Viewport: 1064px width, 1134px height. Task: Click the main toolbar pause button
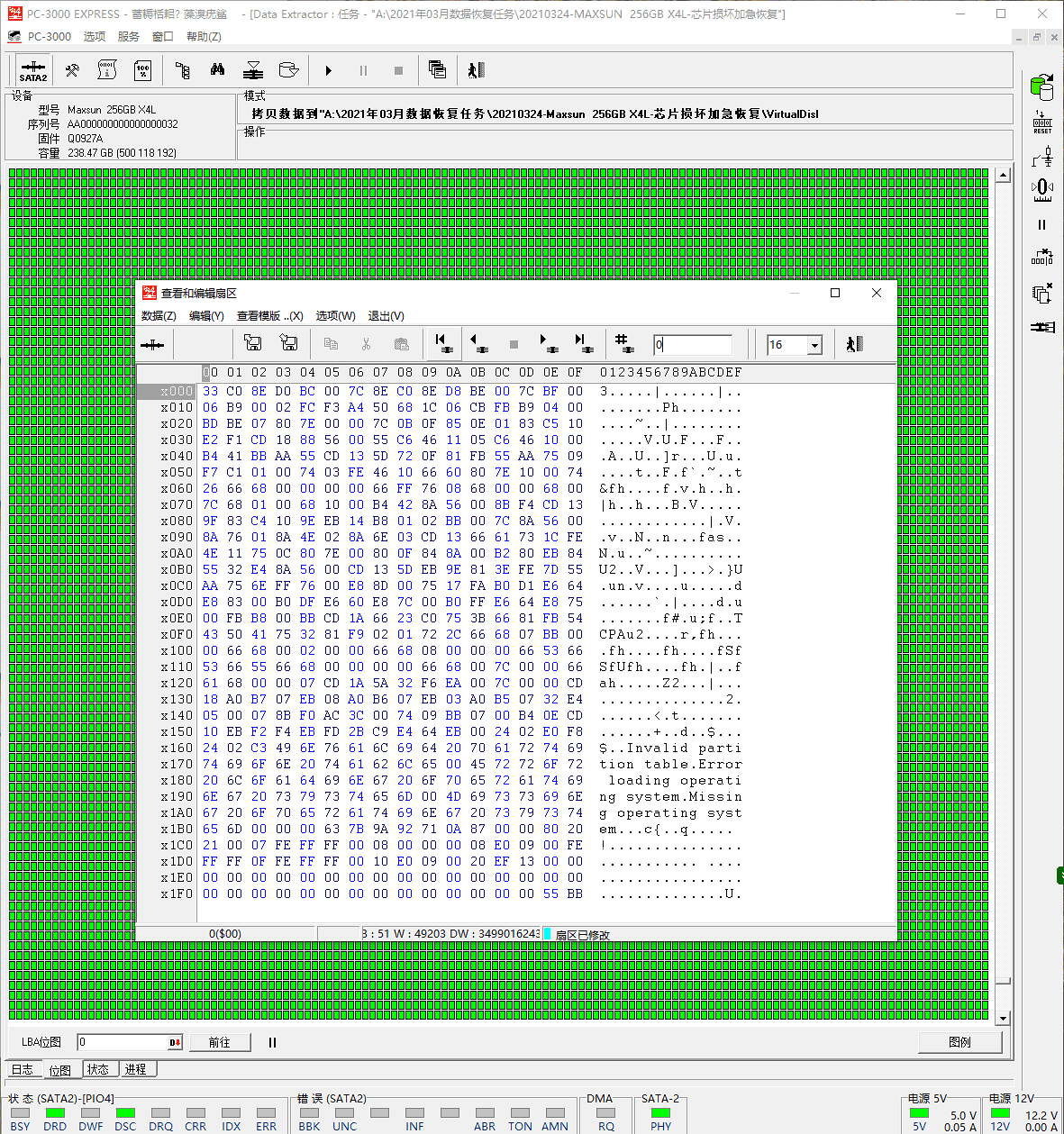pyautogui.click(x=364, y=70)
